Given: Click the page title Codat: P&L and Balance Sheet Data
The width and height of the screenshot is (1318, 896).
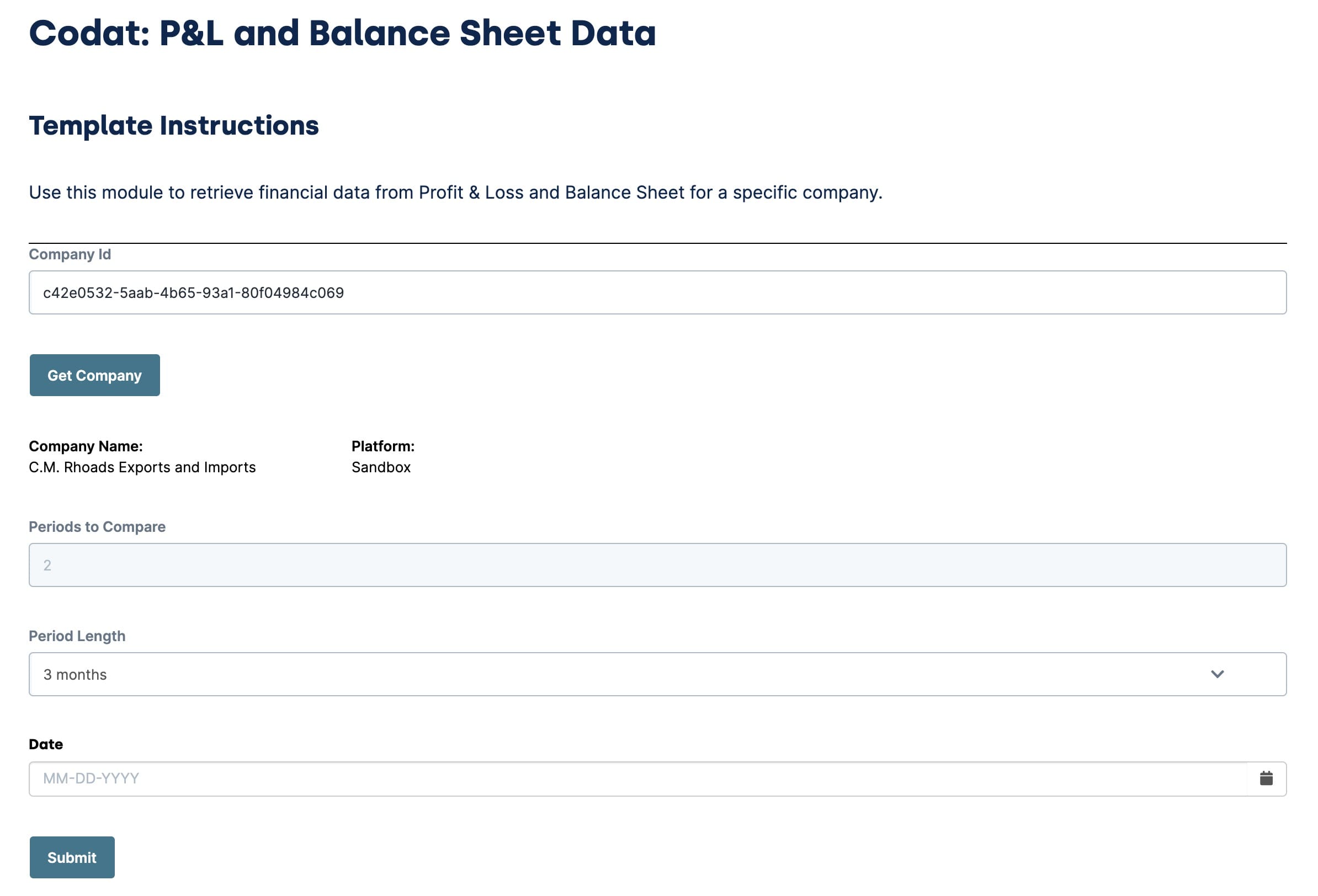Looking at the screenshot, I should coord(343,33).
